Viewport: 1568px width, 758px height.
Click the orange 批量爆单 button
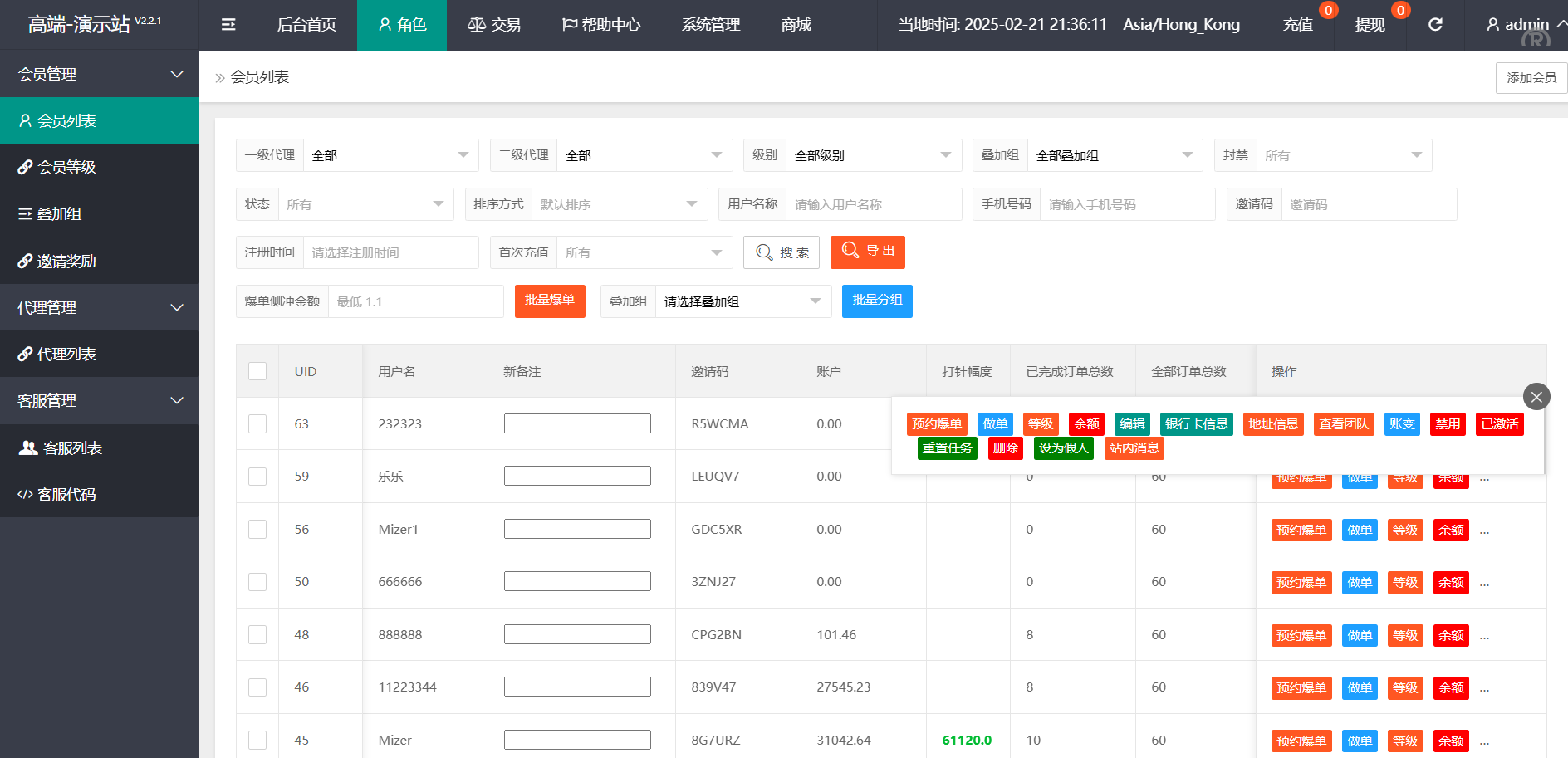point(550,301)
